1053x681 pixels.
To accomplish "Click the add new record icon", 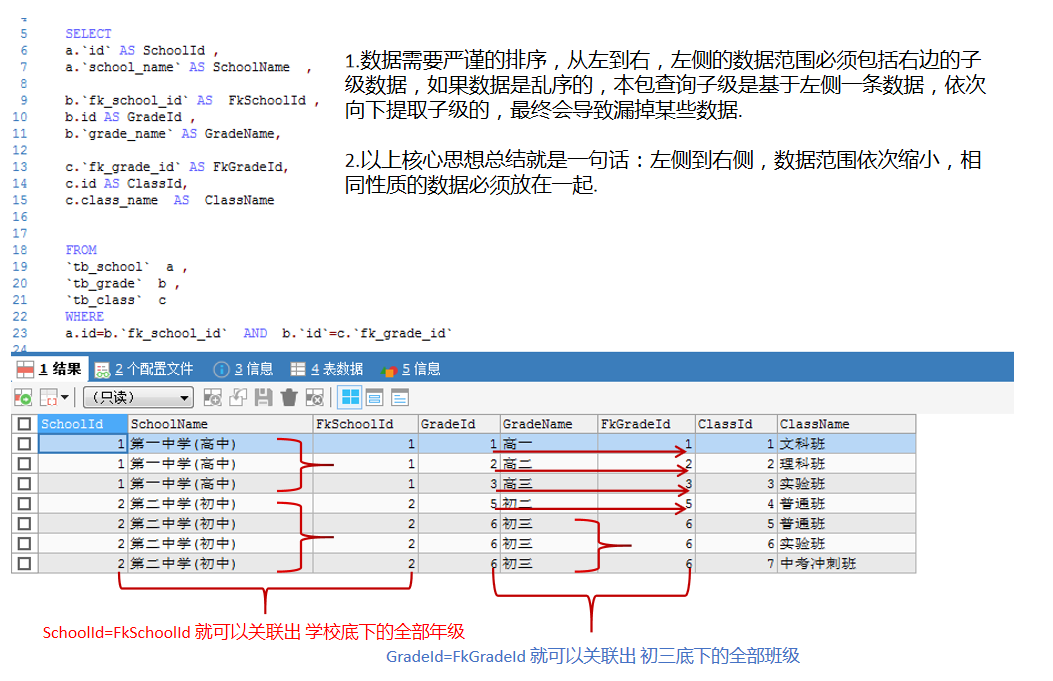I will tap(213, 397).
